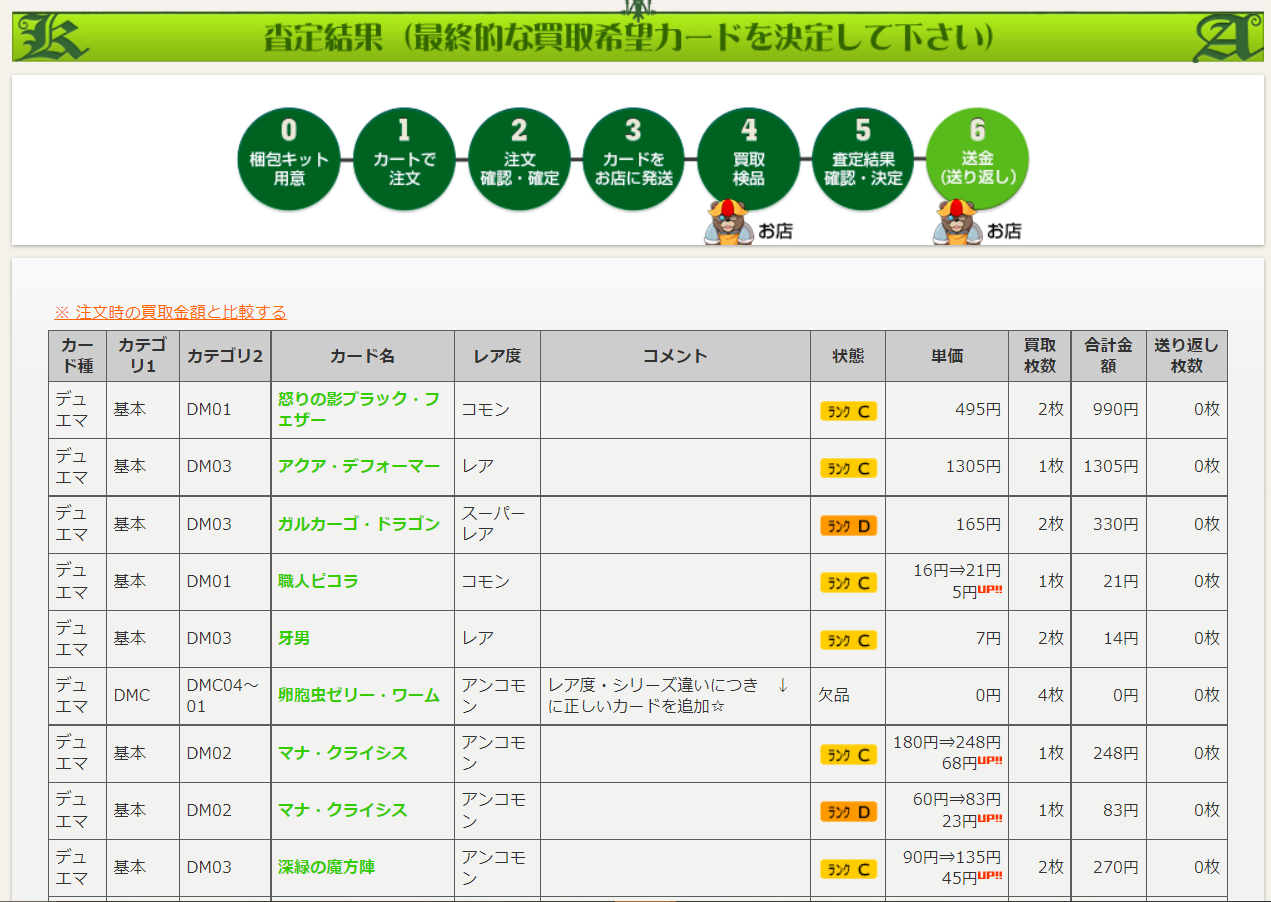Click the ornate K logo in banner

pyautogui.click(x=50, y=38)
